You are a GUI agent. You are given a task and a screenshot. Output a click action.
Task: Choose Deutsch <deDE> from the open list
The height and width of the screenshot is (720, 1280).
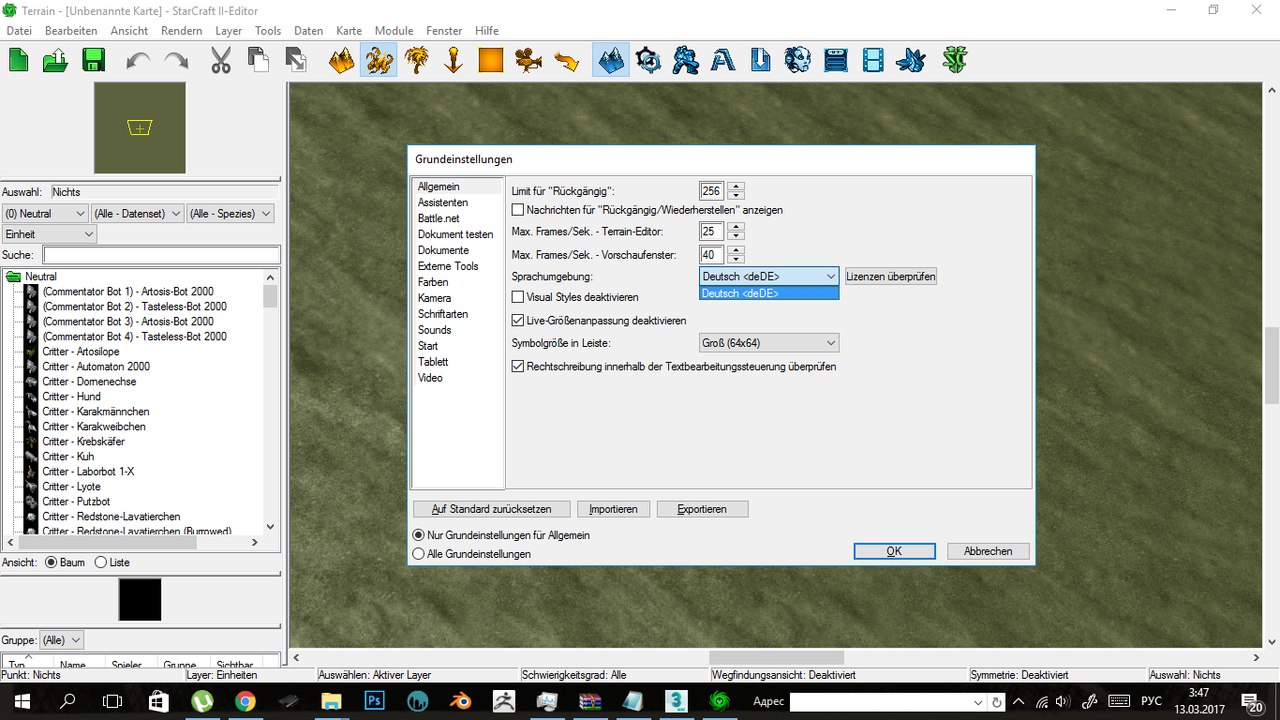769,293
